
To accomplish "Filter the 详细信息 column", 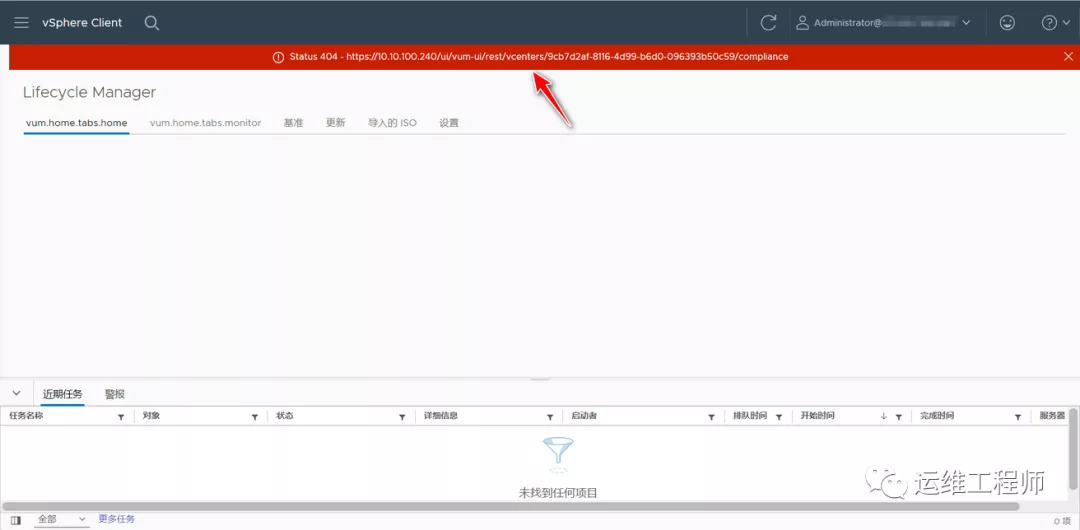I will pos(550,417).
